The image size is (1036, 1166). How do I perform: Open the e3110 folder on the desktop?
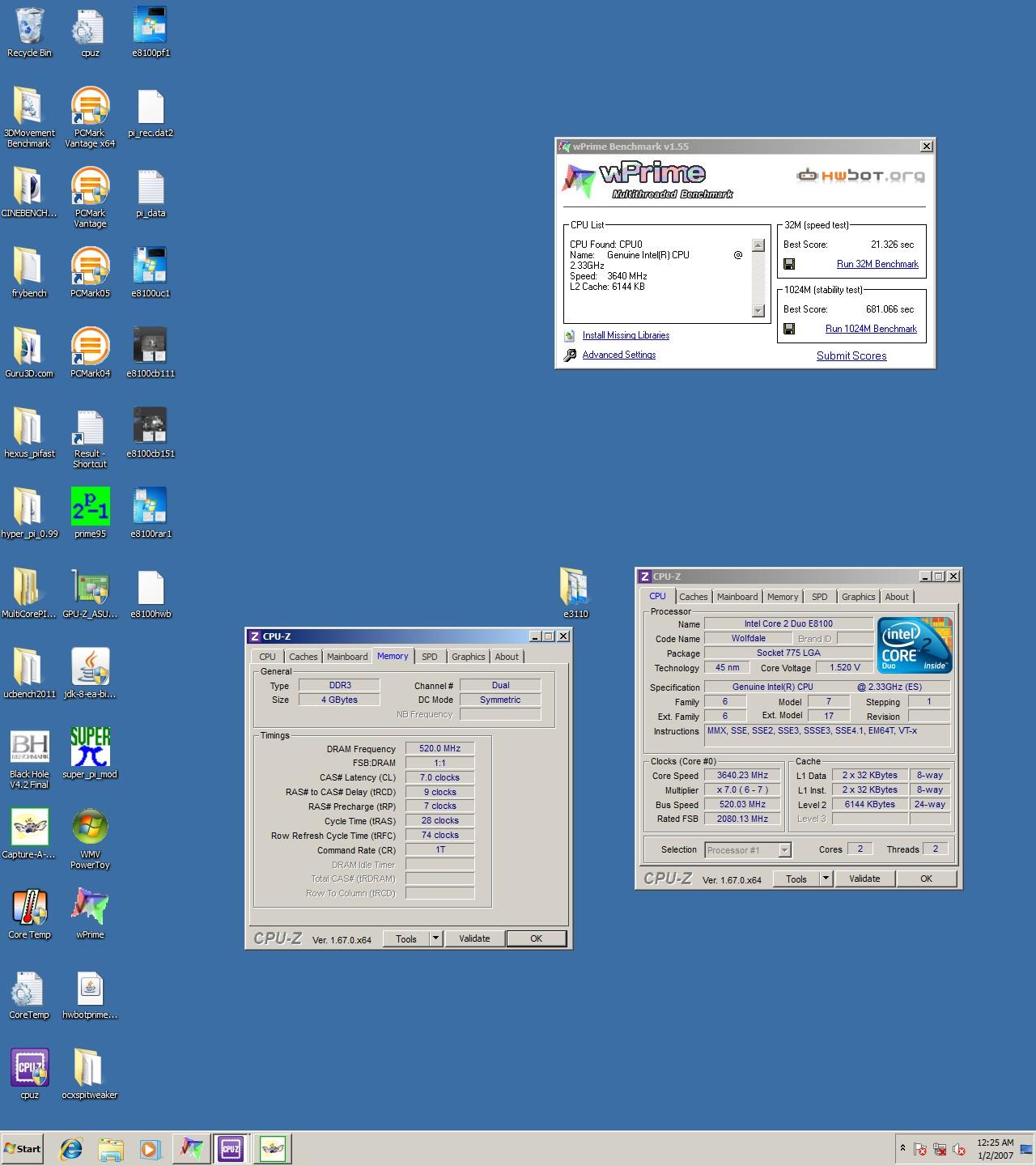(x=575, y=594)
